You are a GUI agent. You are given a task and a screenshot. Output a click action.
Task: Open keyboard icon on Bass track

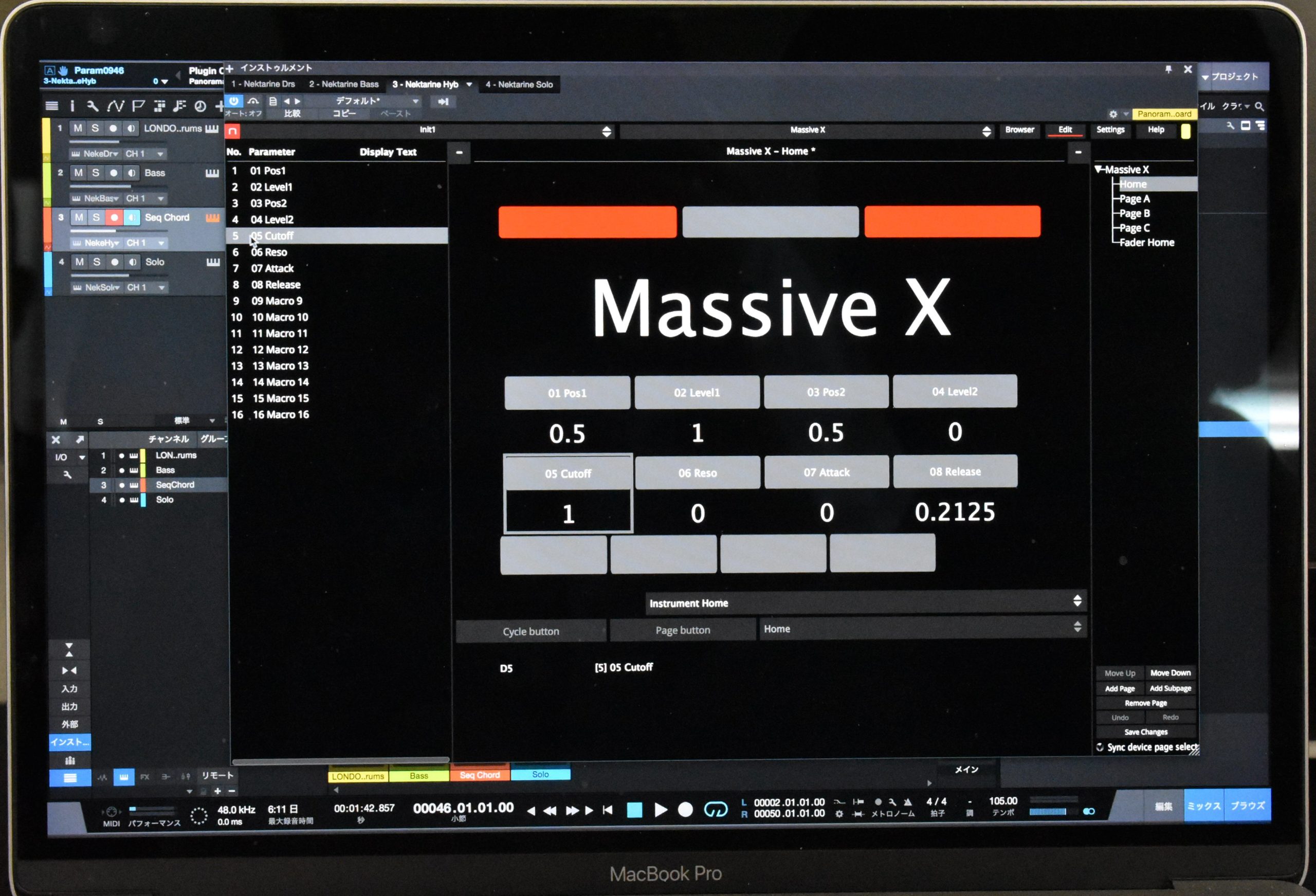tap(212, 173)
